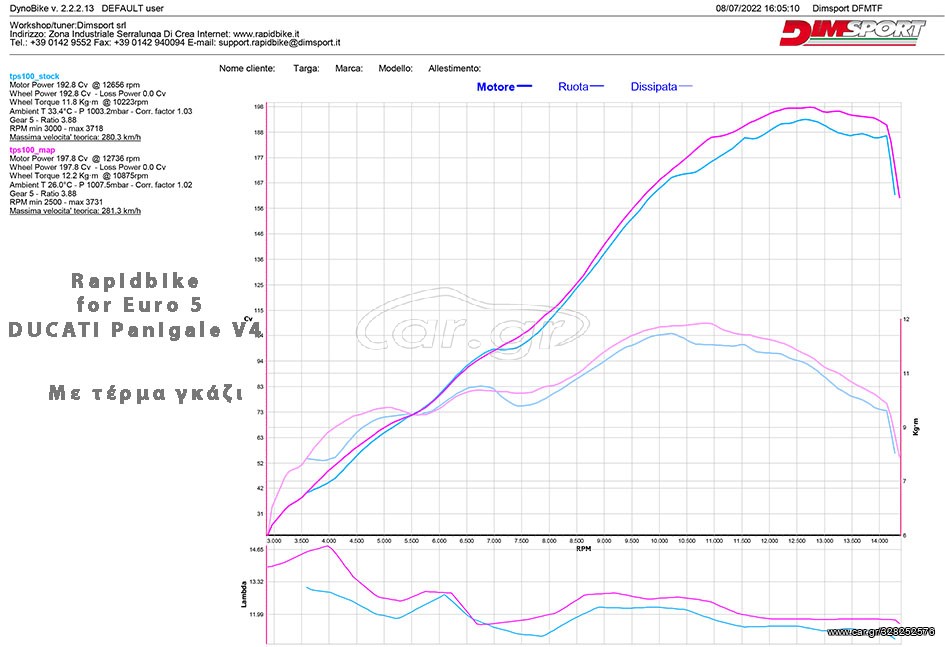Click the Marca field label

[x=349, y=68]
